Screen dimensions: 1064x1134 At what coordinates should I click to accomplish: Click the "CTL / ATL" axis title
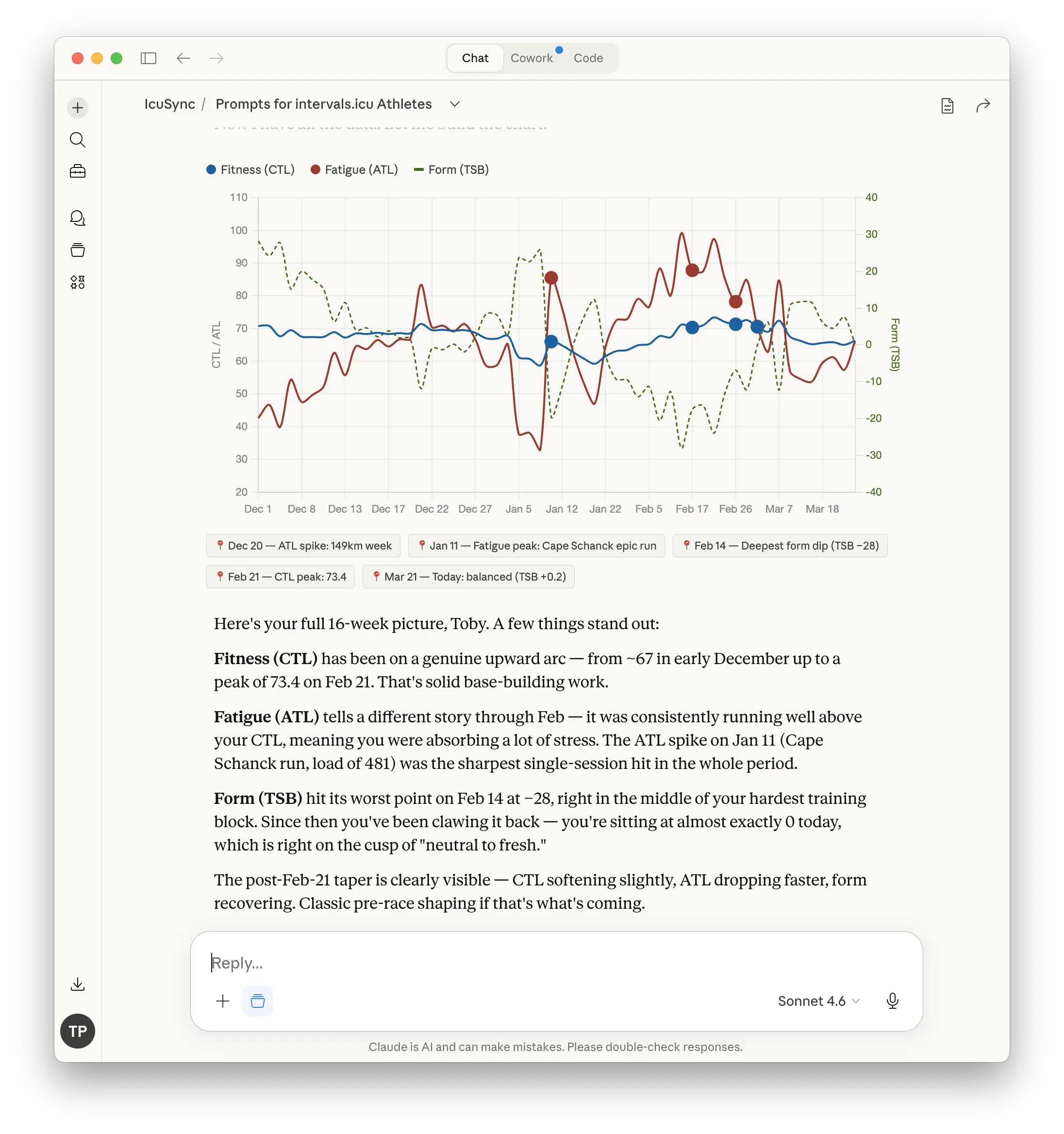coord(216,345)
